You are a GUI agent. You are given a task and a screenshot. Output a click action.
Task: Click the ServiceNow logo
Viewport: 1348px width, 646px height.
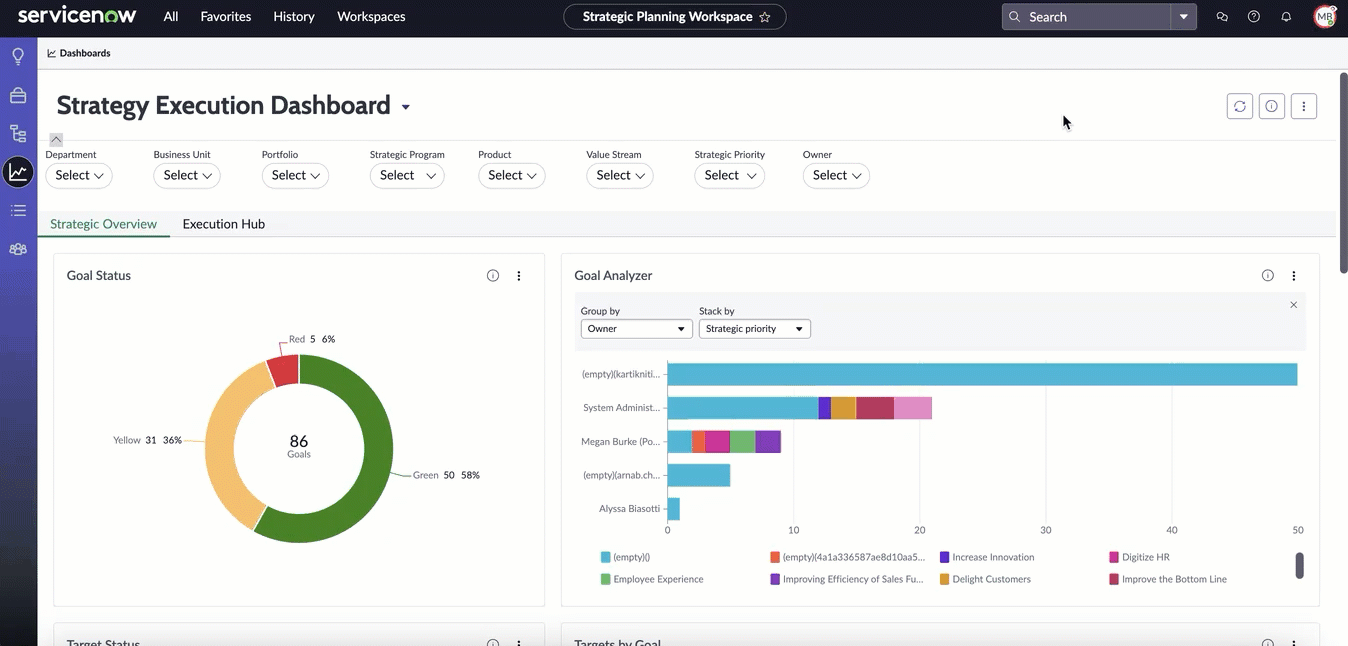coord(77,16)
